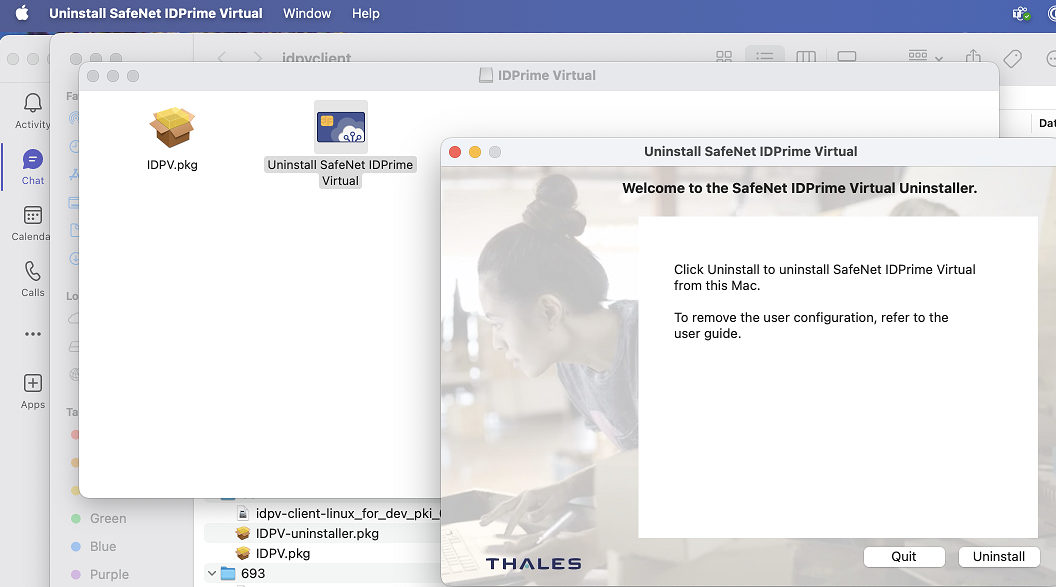Select IDPV-uninstaller.pkg in the file list
Screen dimensions: 1056x587
[x=317, y=533]
